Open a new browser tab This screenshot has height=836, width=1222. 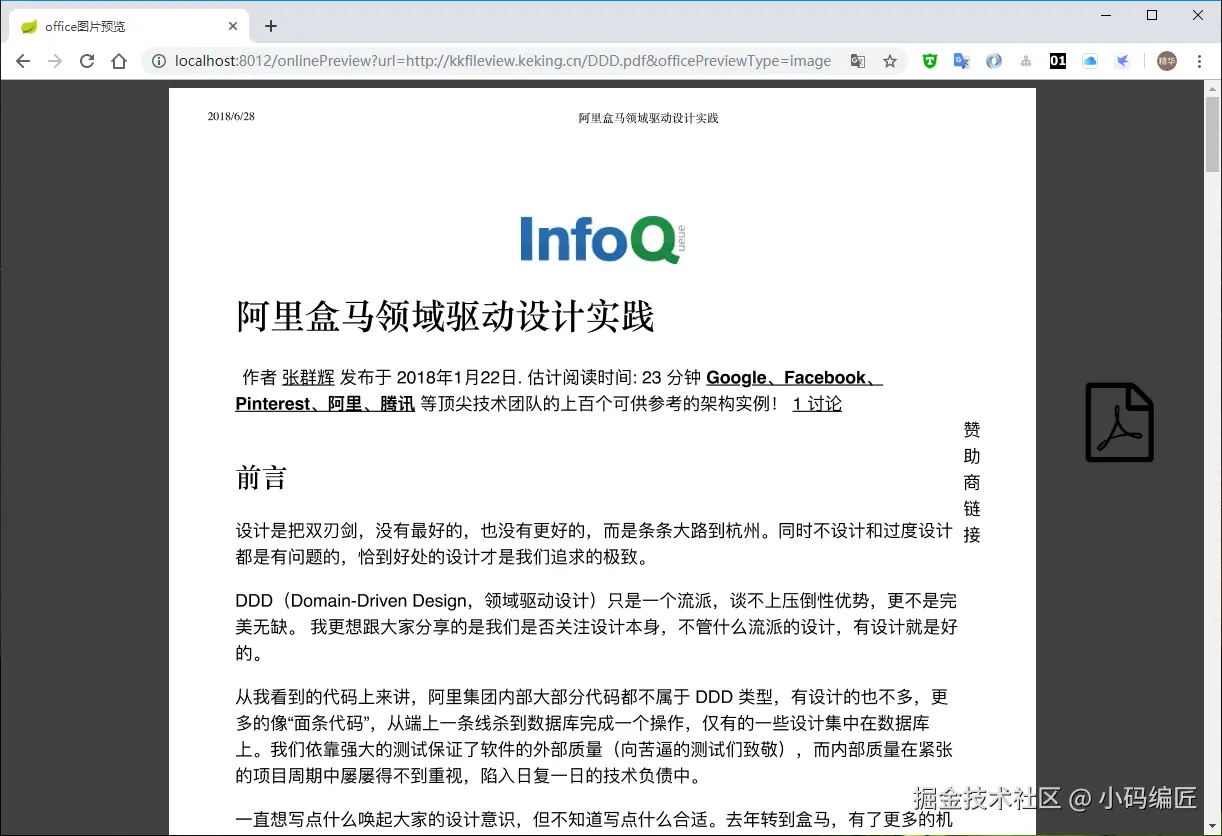click(x=270, y=26)
